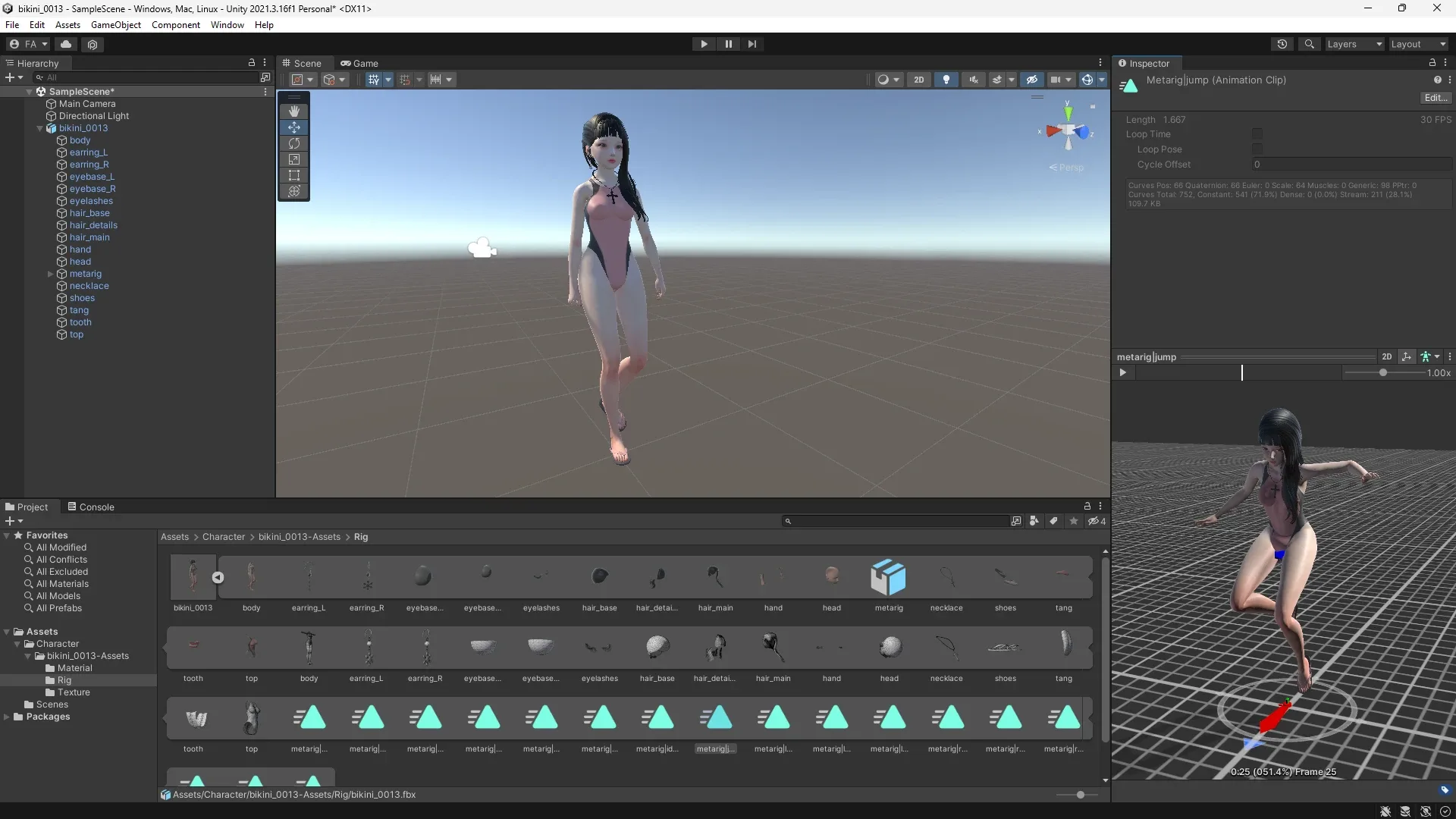This screenshot has width=1456, height=819.
Task: Click the Step Forward button next to Pause
Action: click(752, 44)
